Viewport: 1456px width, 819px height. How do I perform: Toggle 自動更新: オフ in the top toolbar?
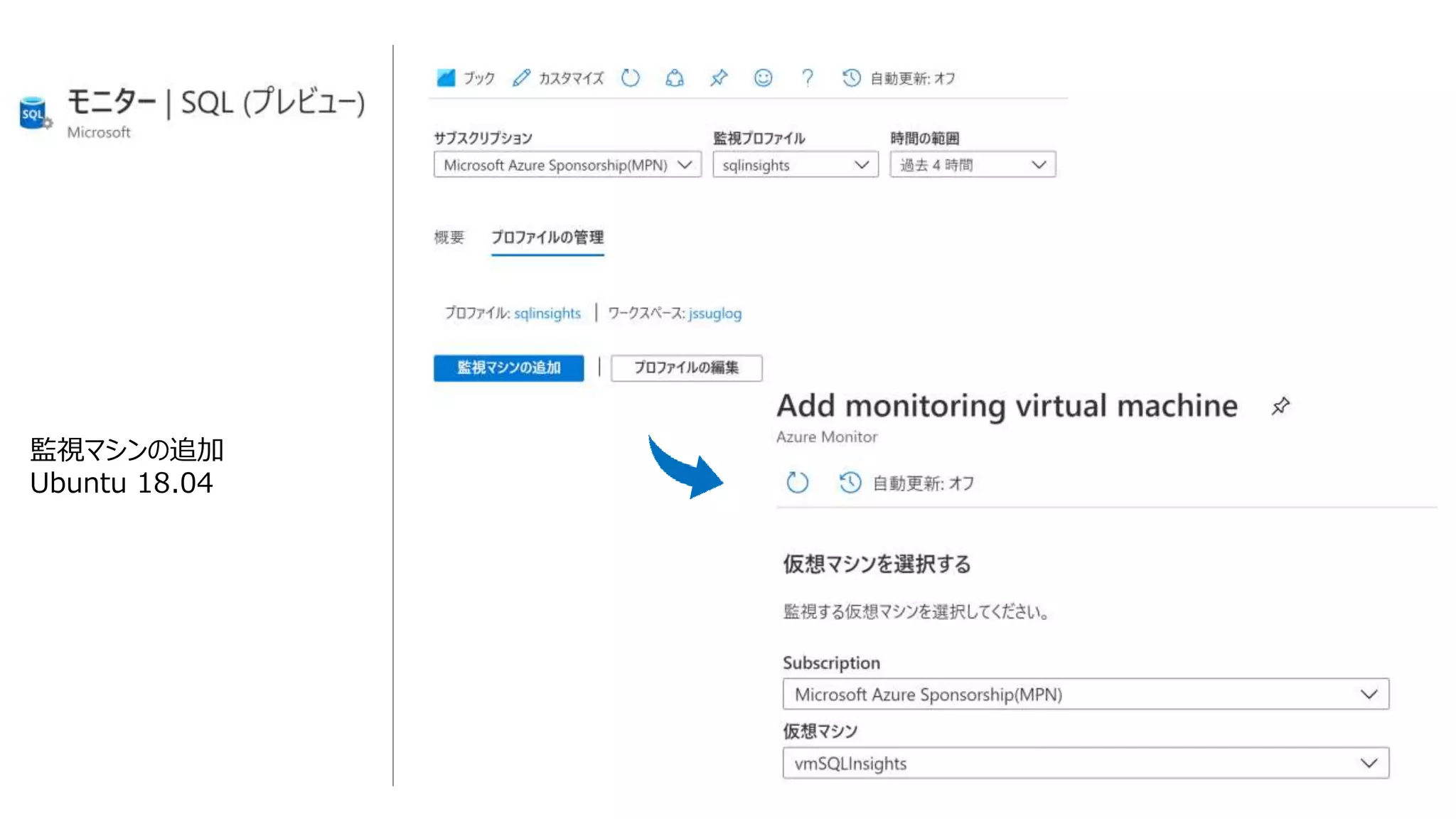pyautogui.click(x=899, y=77)
